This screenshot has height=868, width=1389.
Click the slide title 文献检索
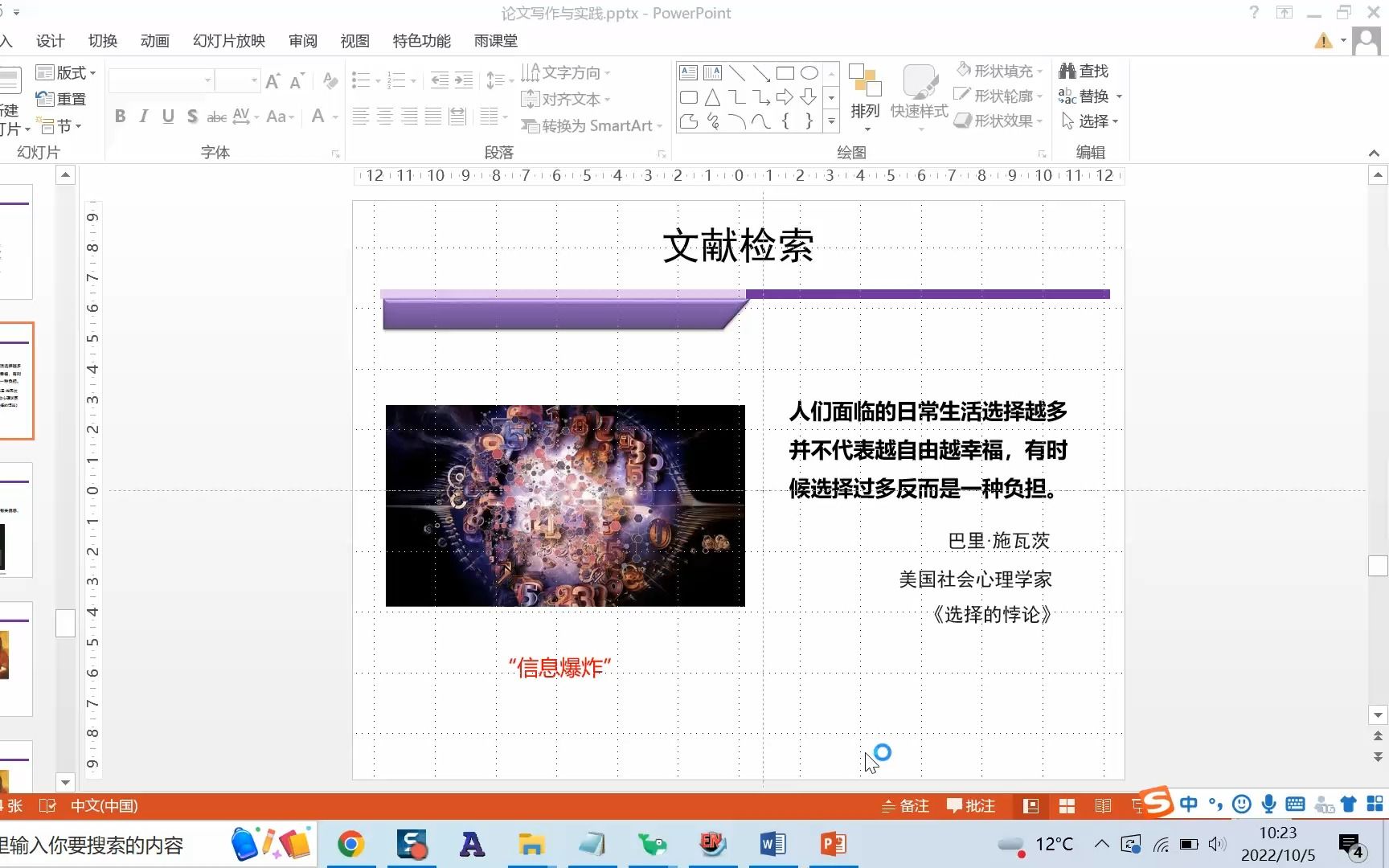coord(738,246)
